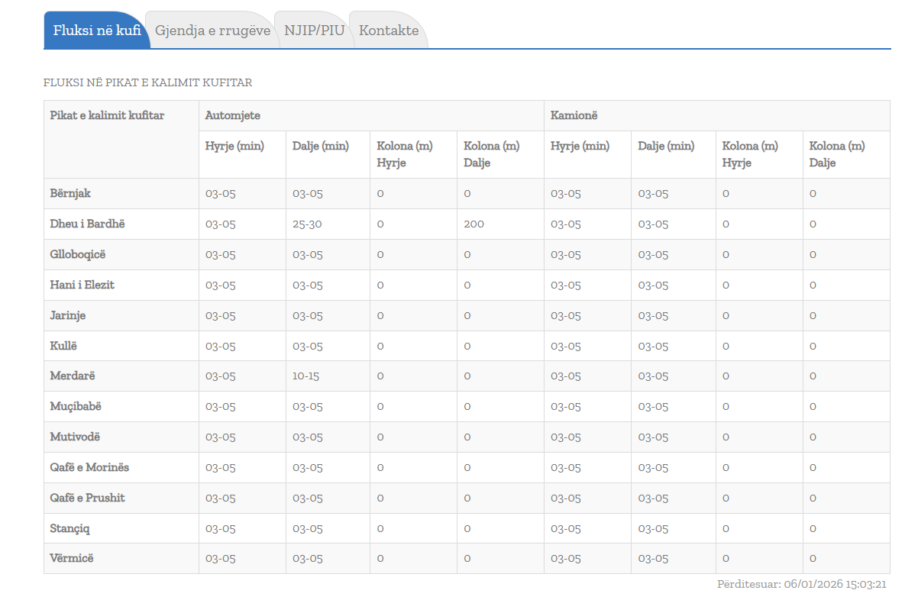Click the Jarinje row label
The width and height of the screenshot is (918, 600).
(69, 315)
